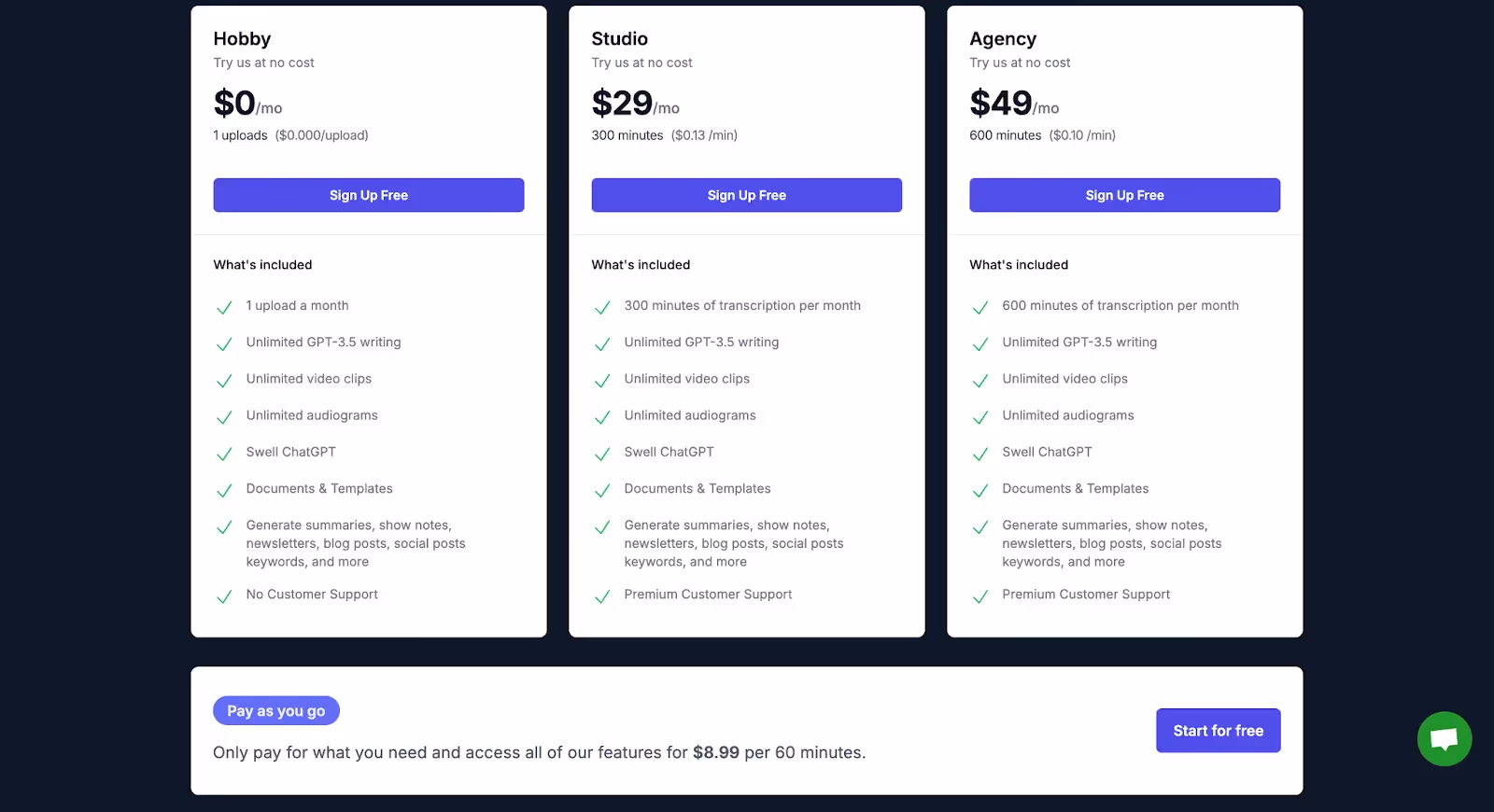Screen dimensions: 1494x812
Task: Click checkmark next to Agency 'Premium Customer Support'
Action: (980, 596)
